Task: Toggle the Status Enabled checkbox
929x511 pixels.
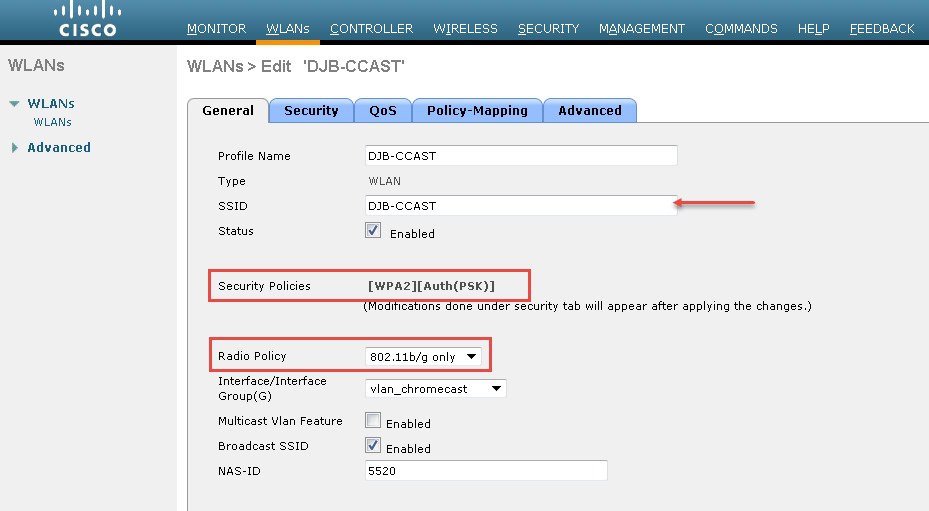Action: pos(373,231)
